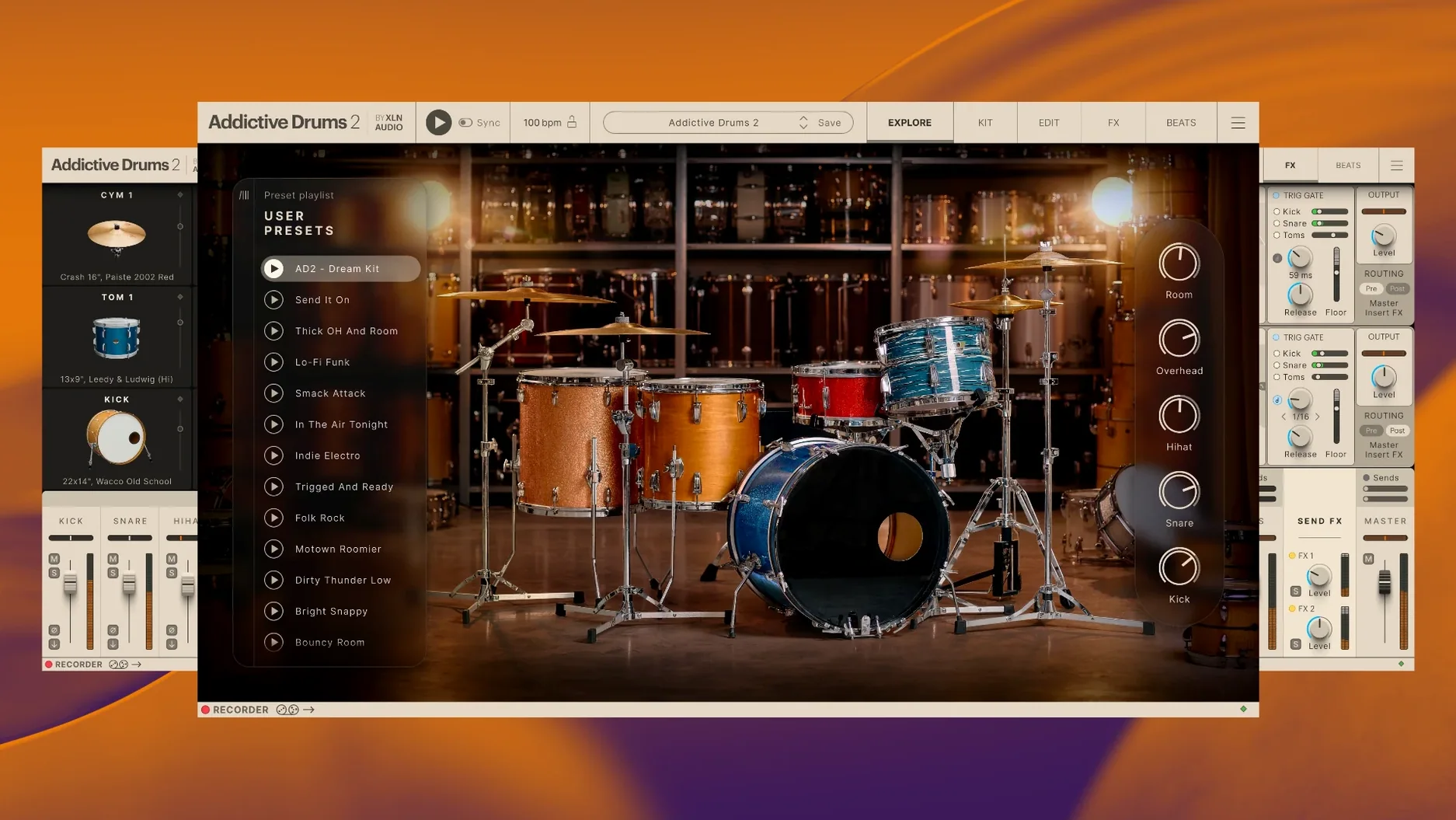Click Pre routing button in upper OUTPUT
Image resolution: width=1456 pixels, height=820 pixels.
coord(1371,289)
